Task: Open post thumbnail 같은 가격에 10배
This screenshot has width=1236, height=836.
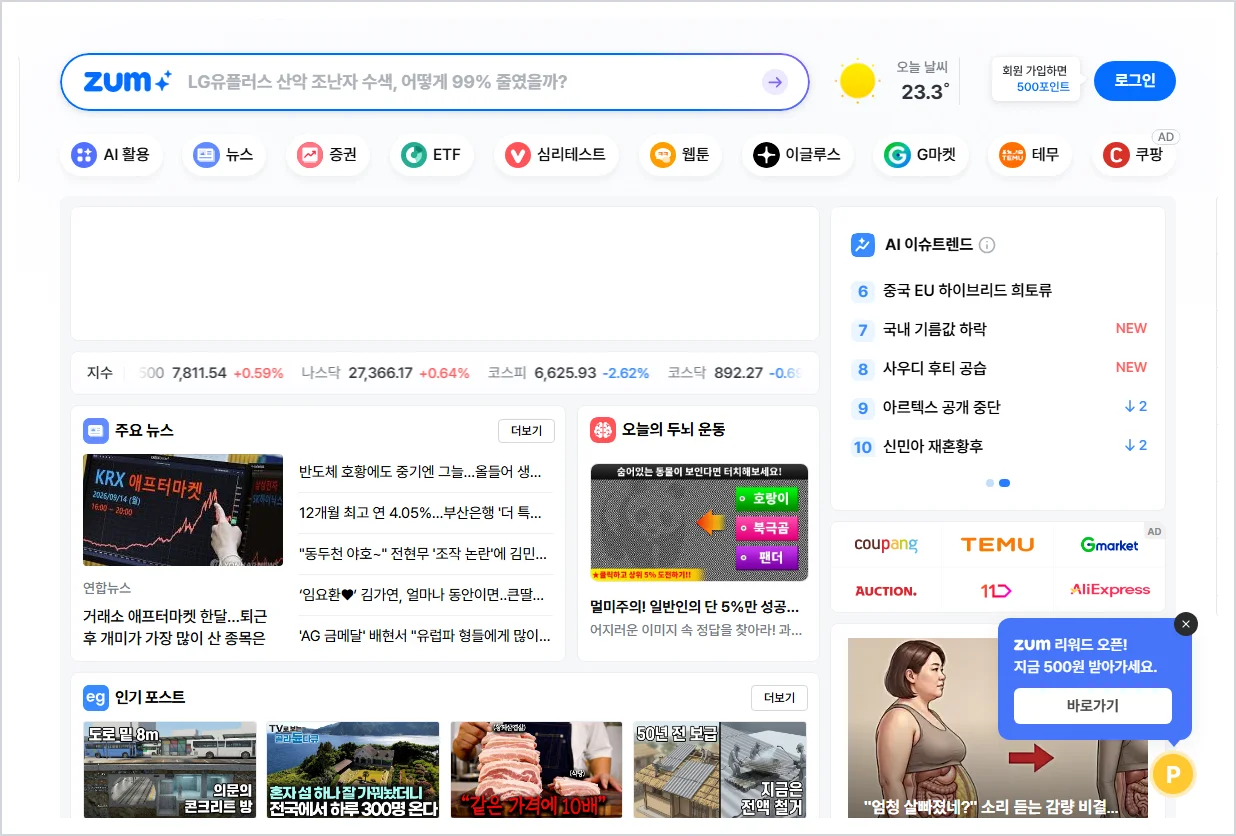Action: [537, 770]
